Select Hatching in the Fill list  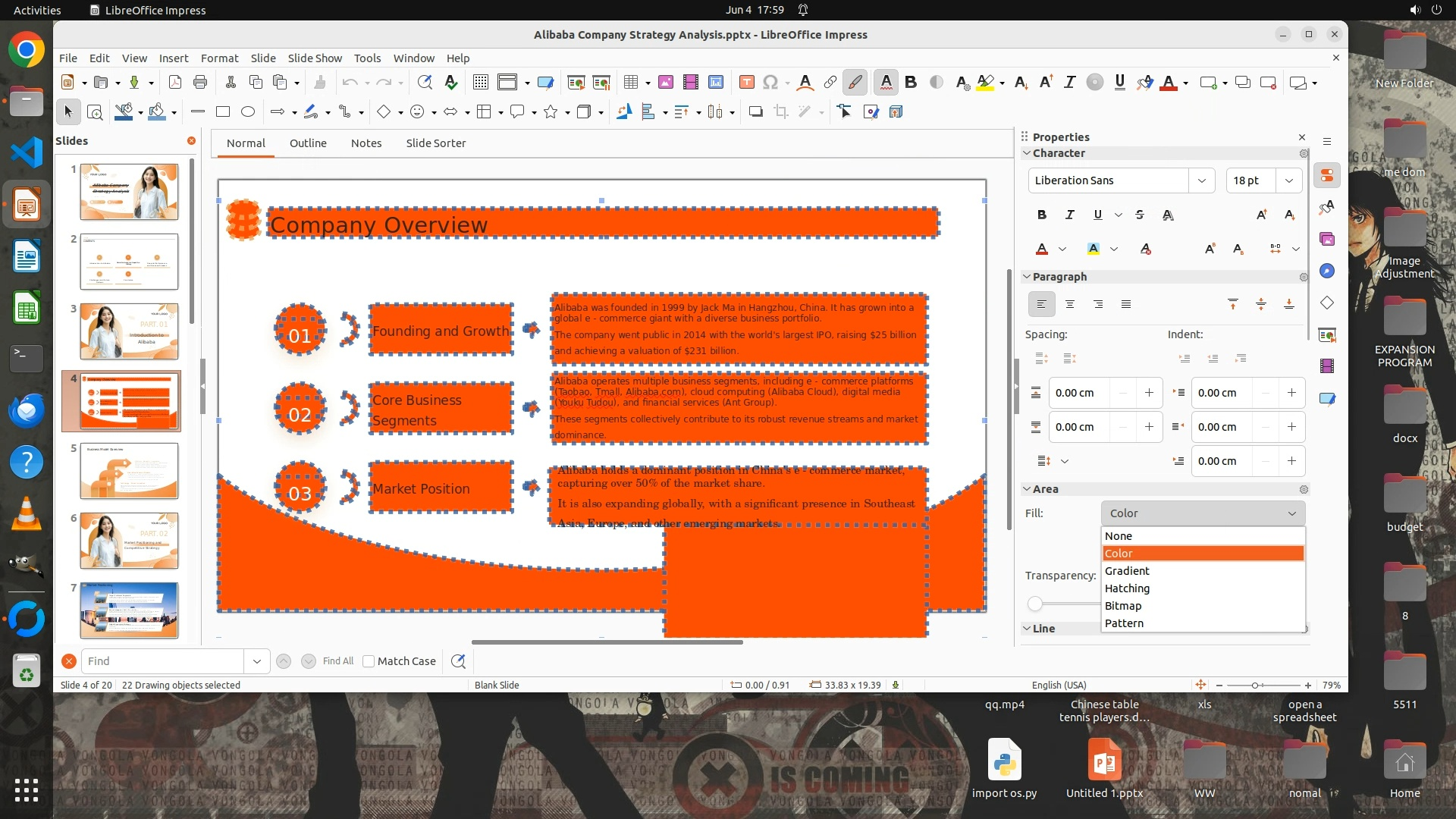coord(1127,588)
